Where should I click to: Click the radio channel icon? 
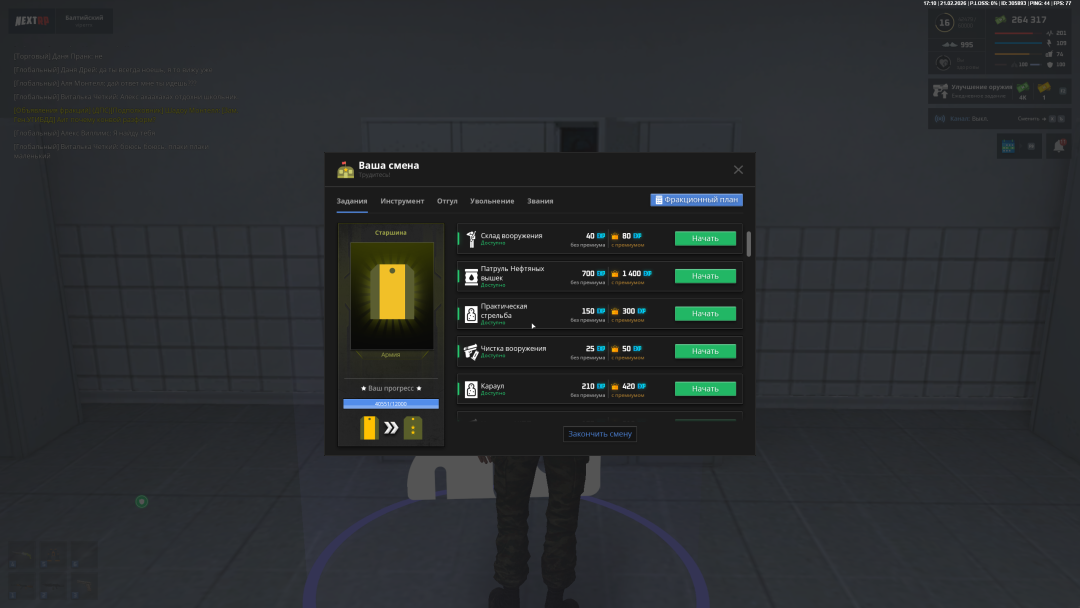pos(941,118)
